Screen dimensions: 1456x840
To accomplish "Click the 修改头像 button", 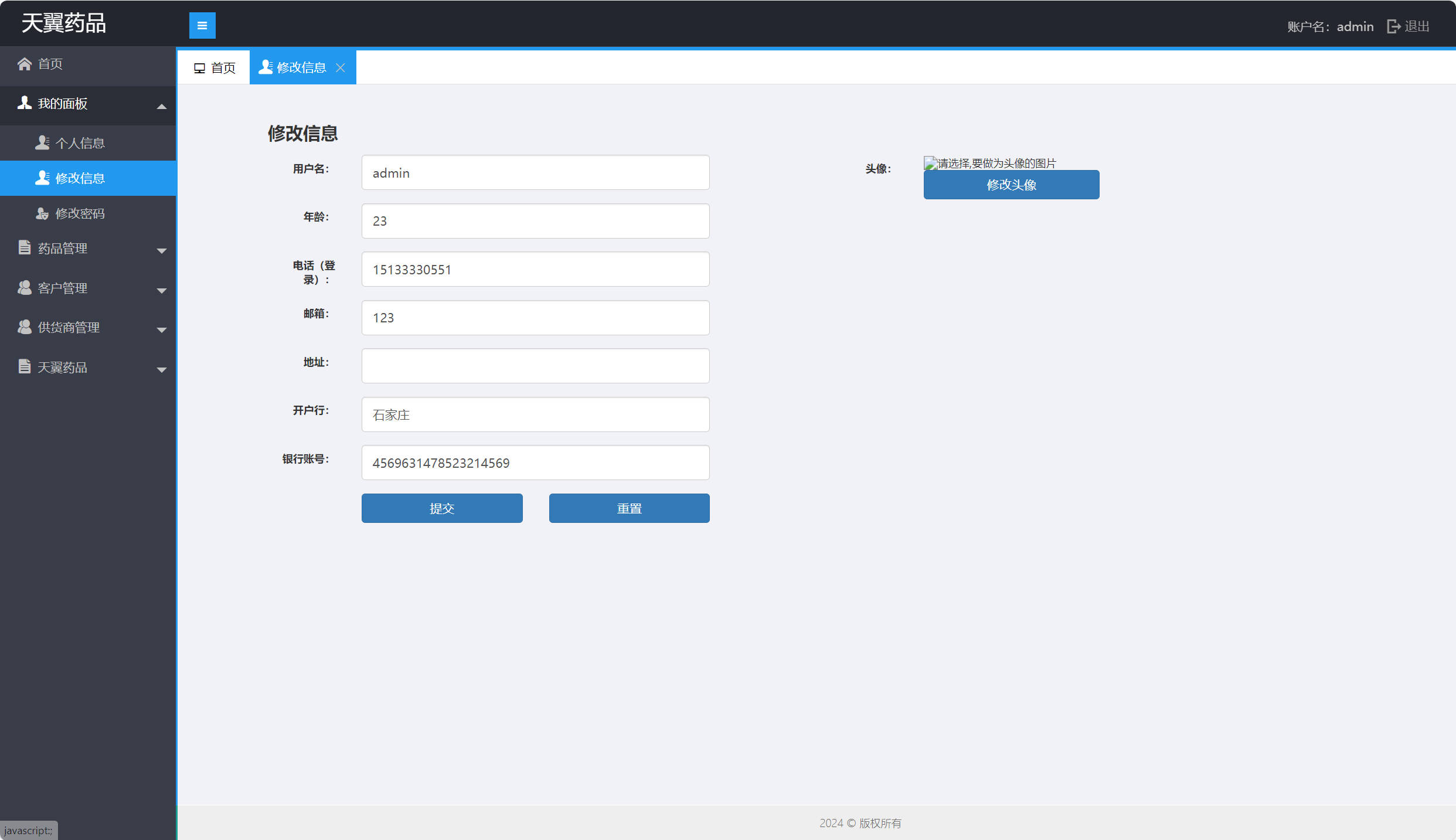I will coord(1011,185).
